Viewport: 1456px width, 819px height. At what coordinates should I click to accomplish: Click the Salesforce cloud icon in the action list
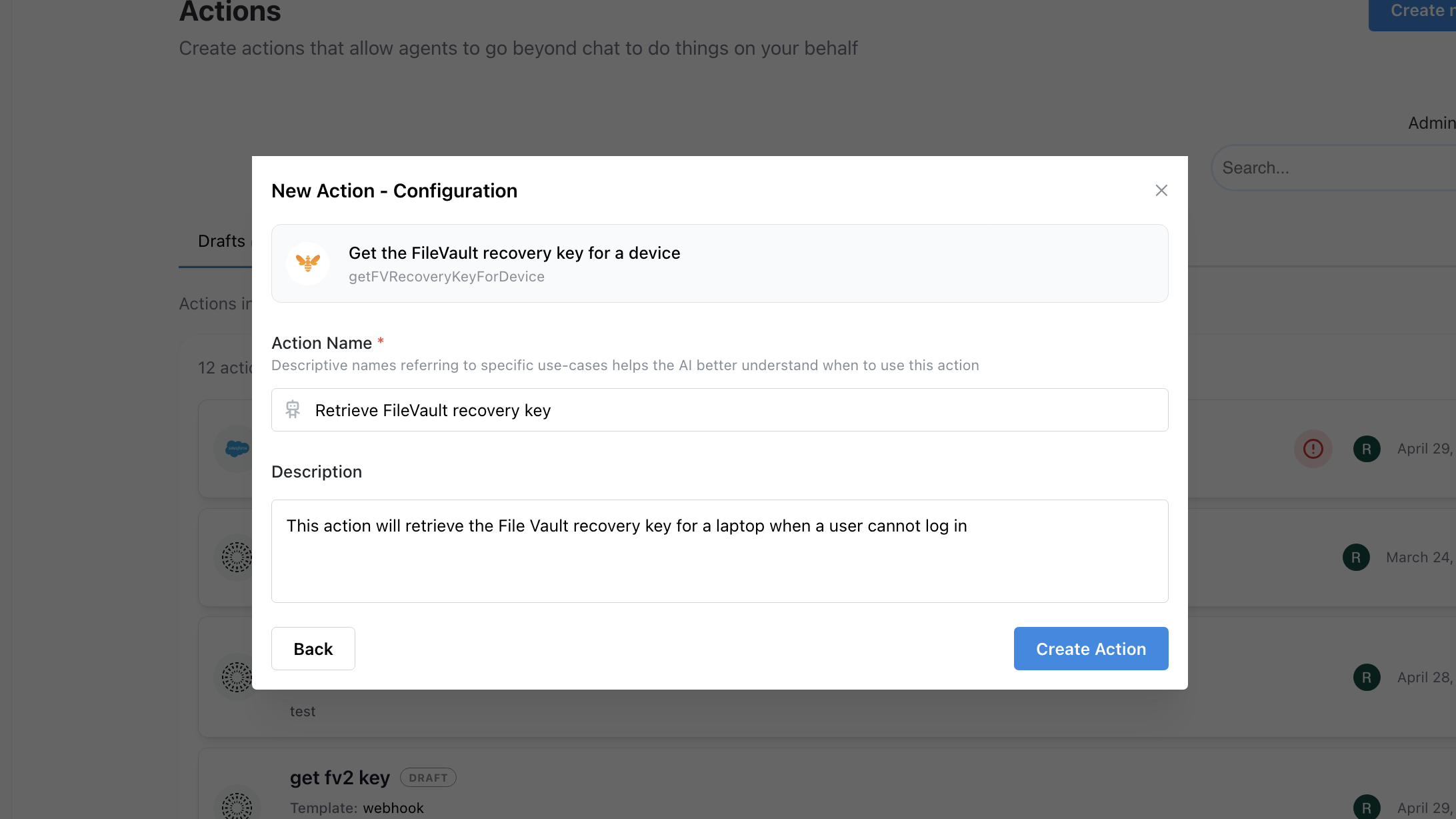[x=237, y=449]
